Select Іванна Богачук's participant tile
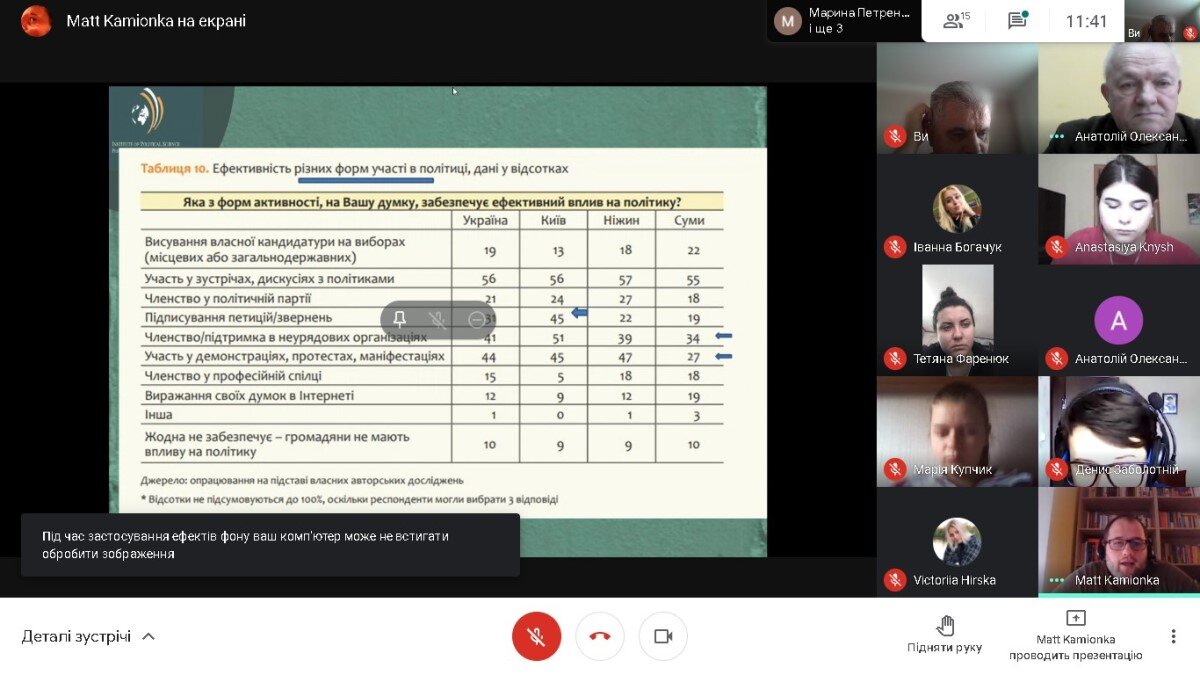Screen dimensions: 1200x675 coord(957,208)
